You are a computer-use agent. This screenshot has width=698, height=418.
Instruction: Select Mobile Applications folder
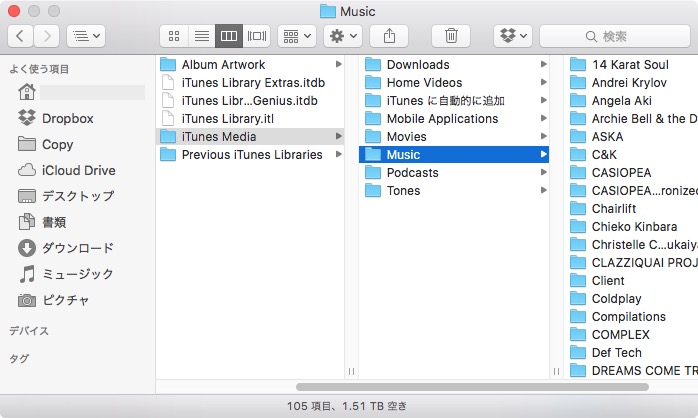[x=454, y=119]
